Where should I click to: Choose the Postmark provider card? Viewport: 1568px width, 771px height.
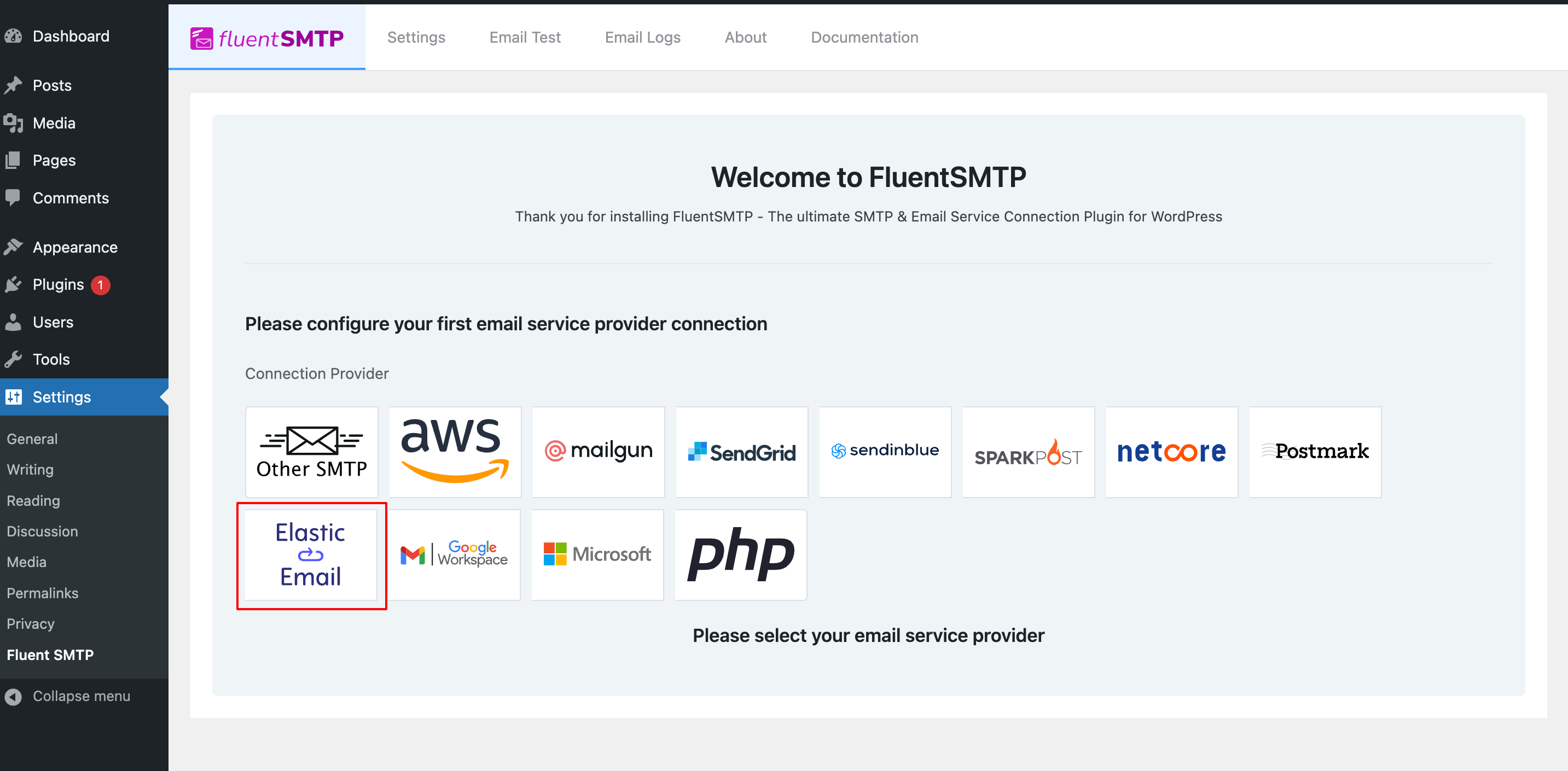pyautogui.click(x=1315, y=452)
